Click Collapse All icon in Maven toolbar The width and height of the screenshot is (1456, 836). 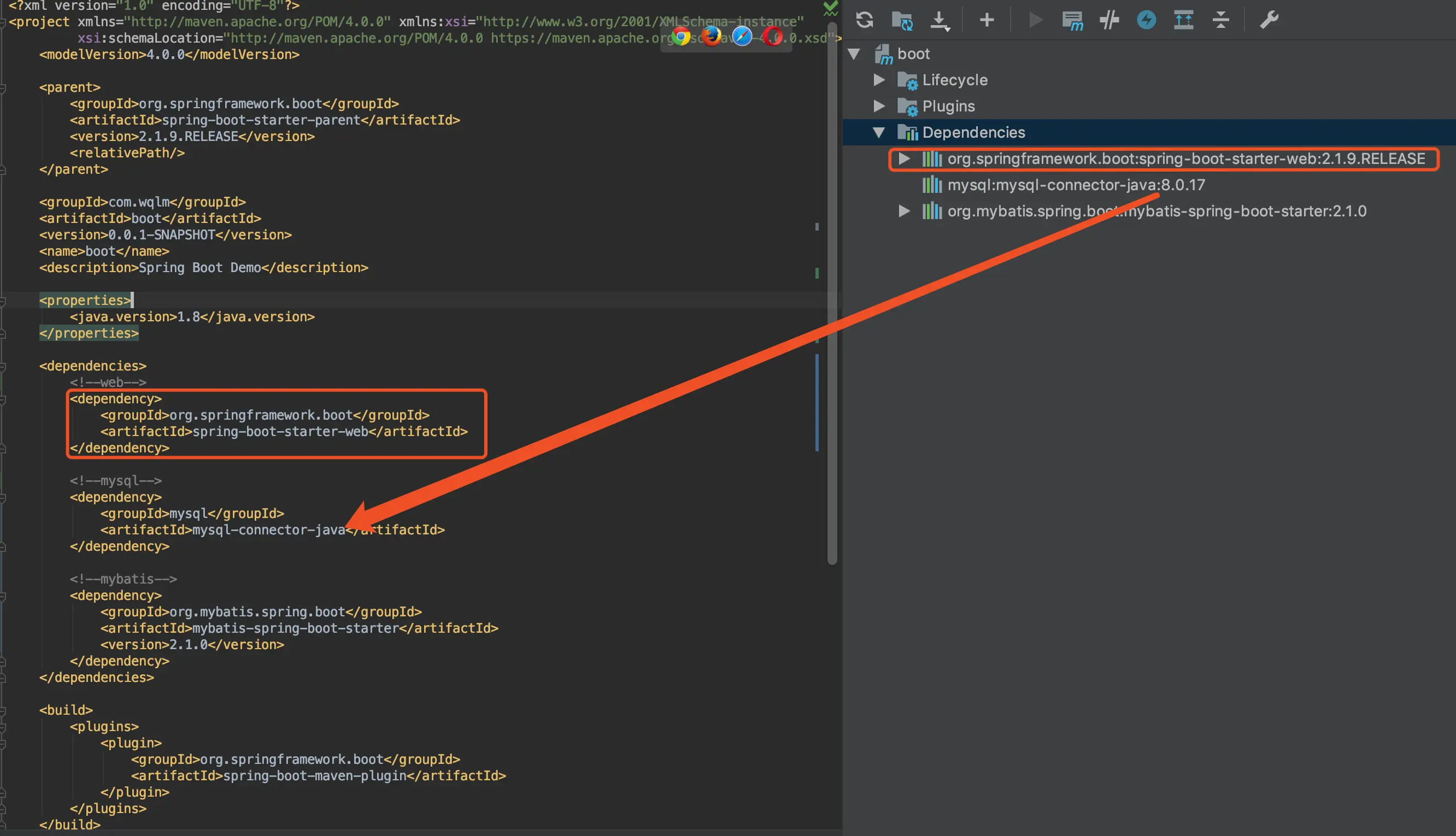(x=1220, y=20)
